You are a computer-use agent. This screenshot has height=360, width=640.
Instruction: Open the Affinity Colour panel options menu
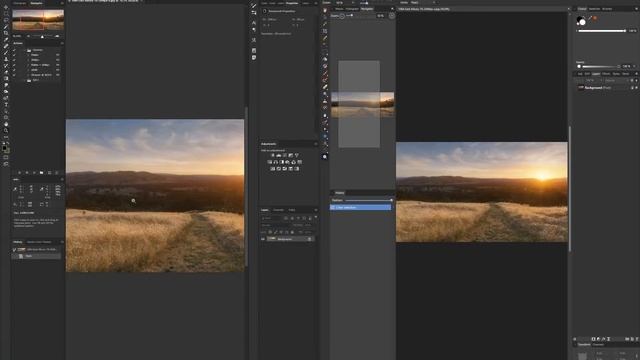[637, 9]
